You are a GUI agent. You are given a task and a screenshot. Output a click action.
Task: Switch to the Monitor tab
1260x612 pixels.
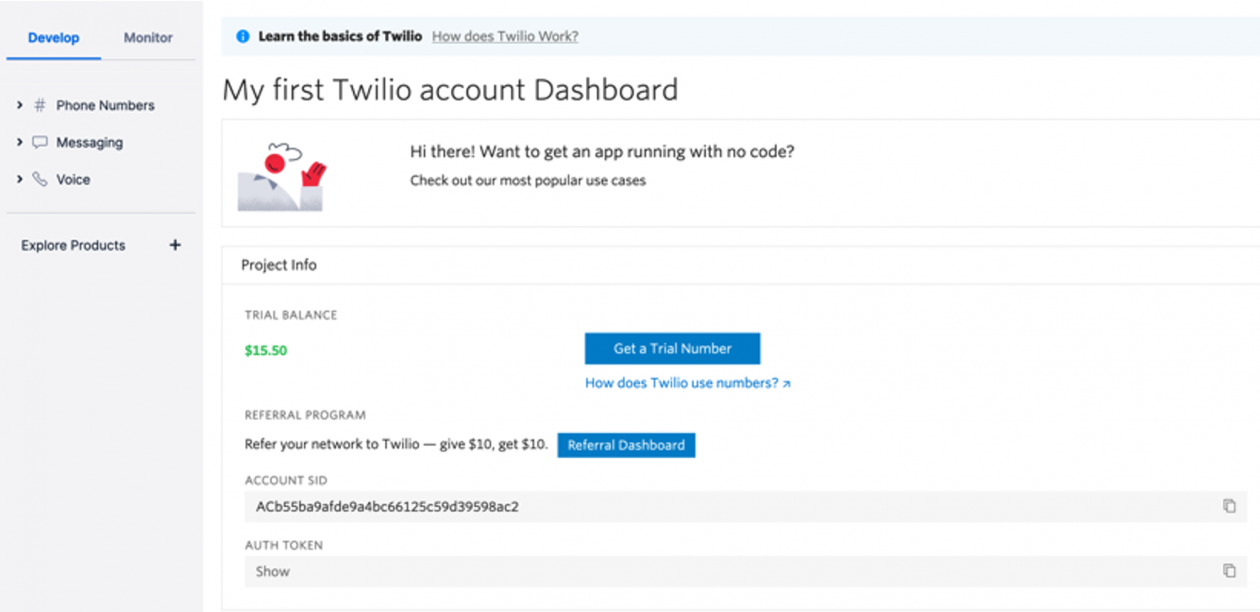coord(148,38)
